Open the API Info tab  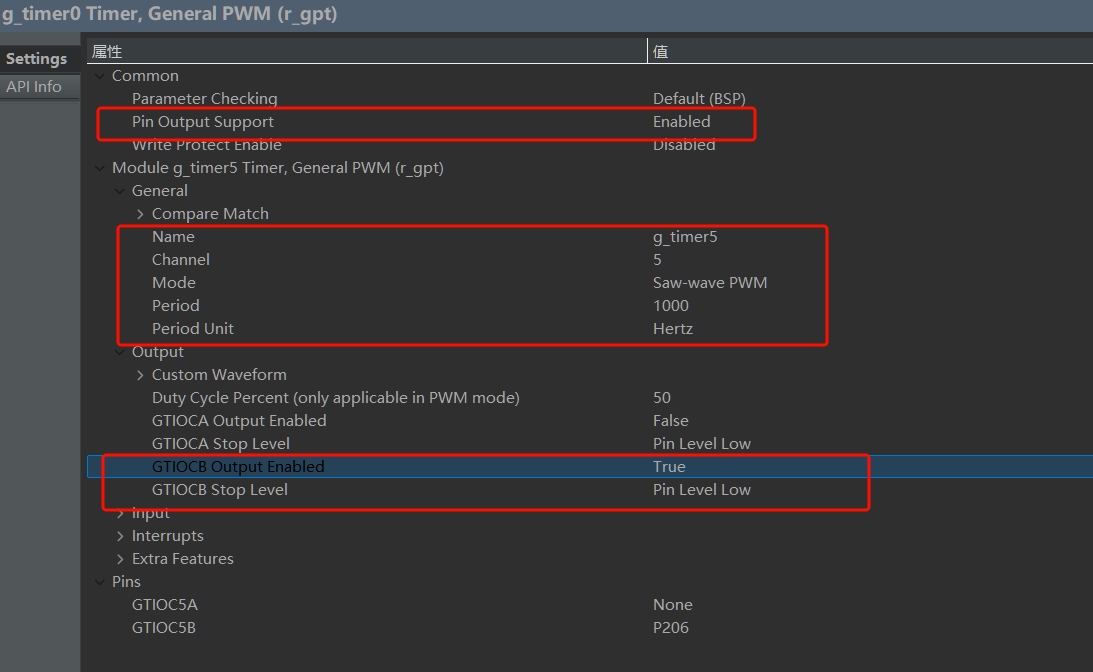[x=34, y=87]
